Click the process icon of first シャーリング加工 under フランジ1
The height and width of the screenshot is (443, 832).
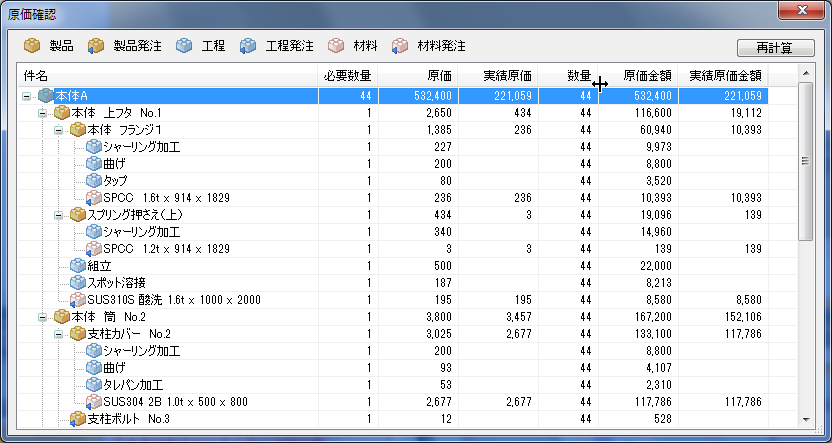pyautogui.click(x=93, y=147)
